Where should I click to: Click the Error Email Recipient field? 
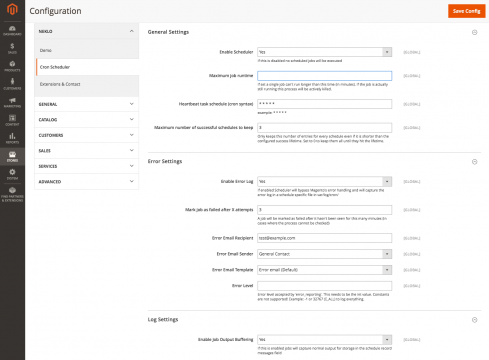(324, 238)
